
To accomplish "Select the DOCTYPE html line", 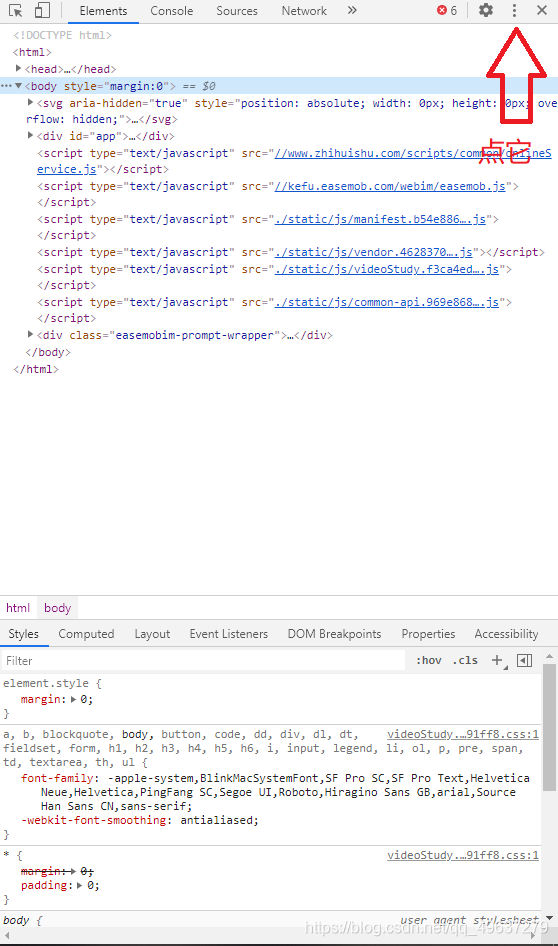I will point(63,35).
